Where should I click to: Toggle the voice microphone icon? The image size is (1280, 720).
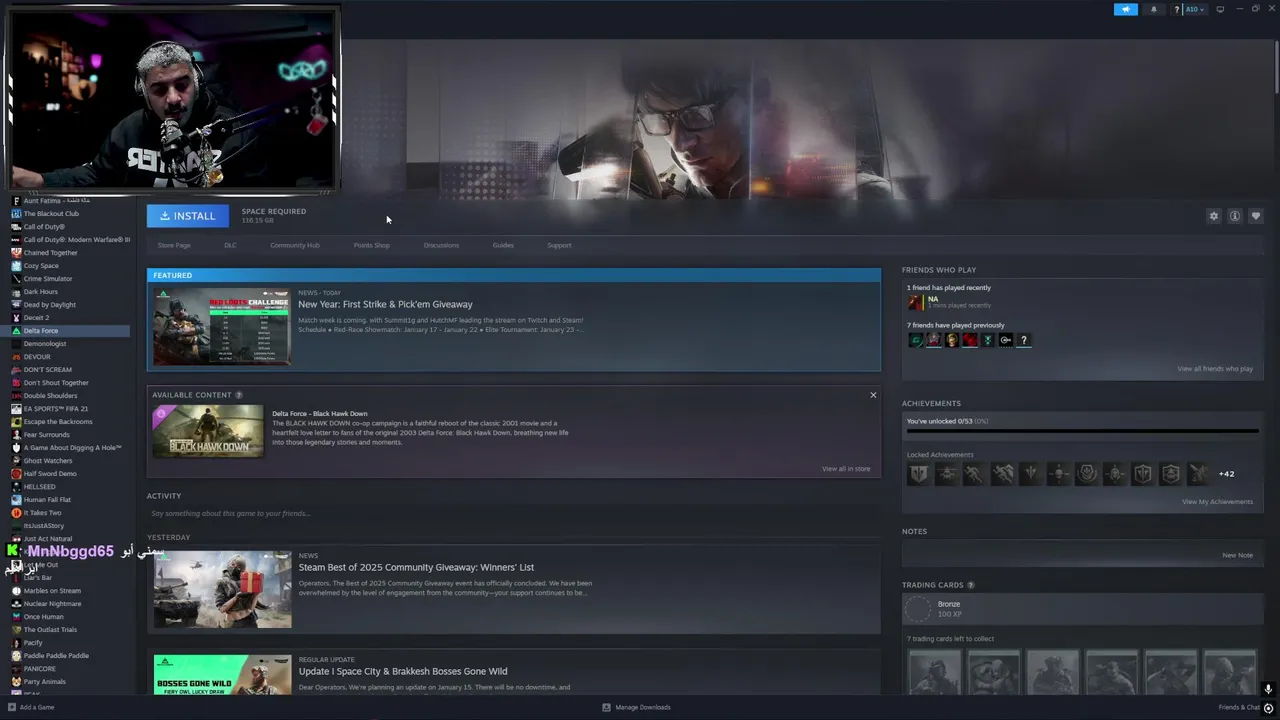coord(1267,689)
